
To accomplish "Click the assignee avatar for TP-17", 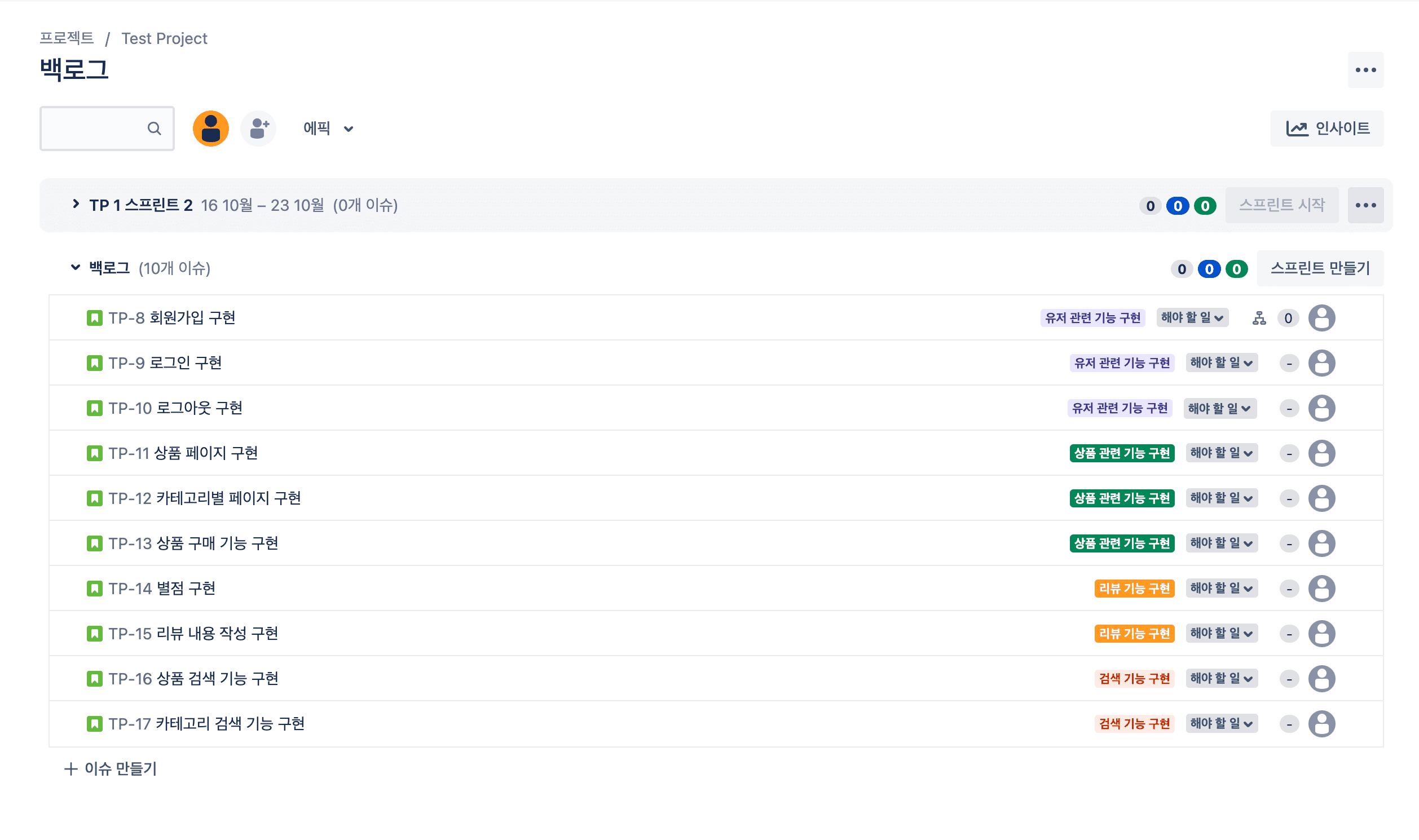I will pos(1321,723).
